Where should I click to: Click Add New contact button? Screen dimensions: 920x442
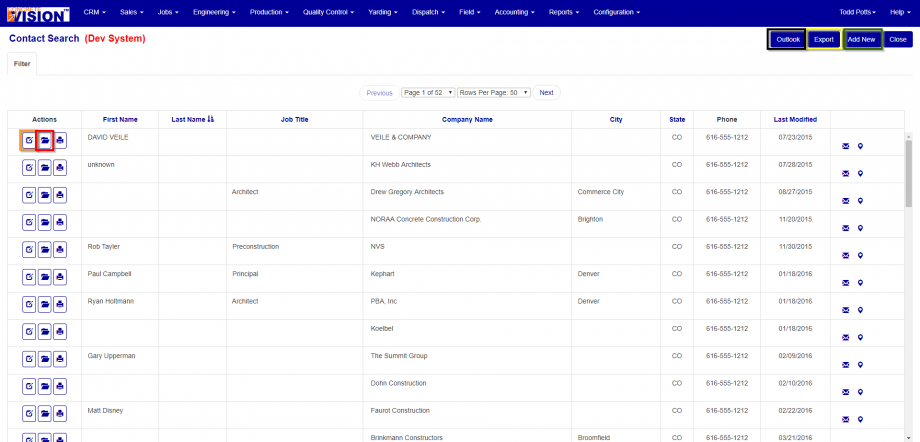click(861, 39)
